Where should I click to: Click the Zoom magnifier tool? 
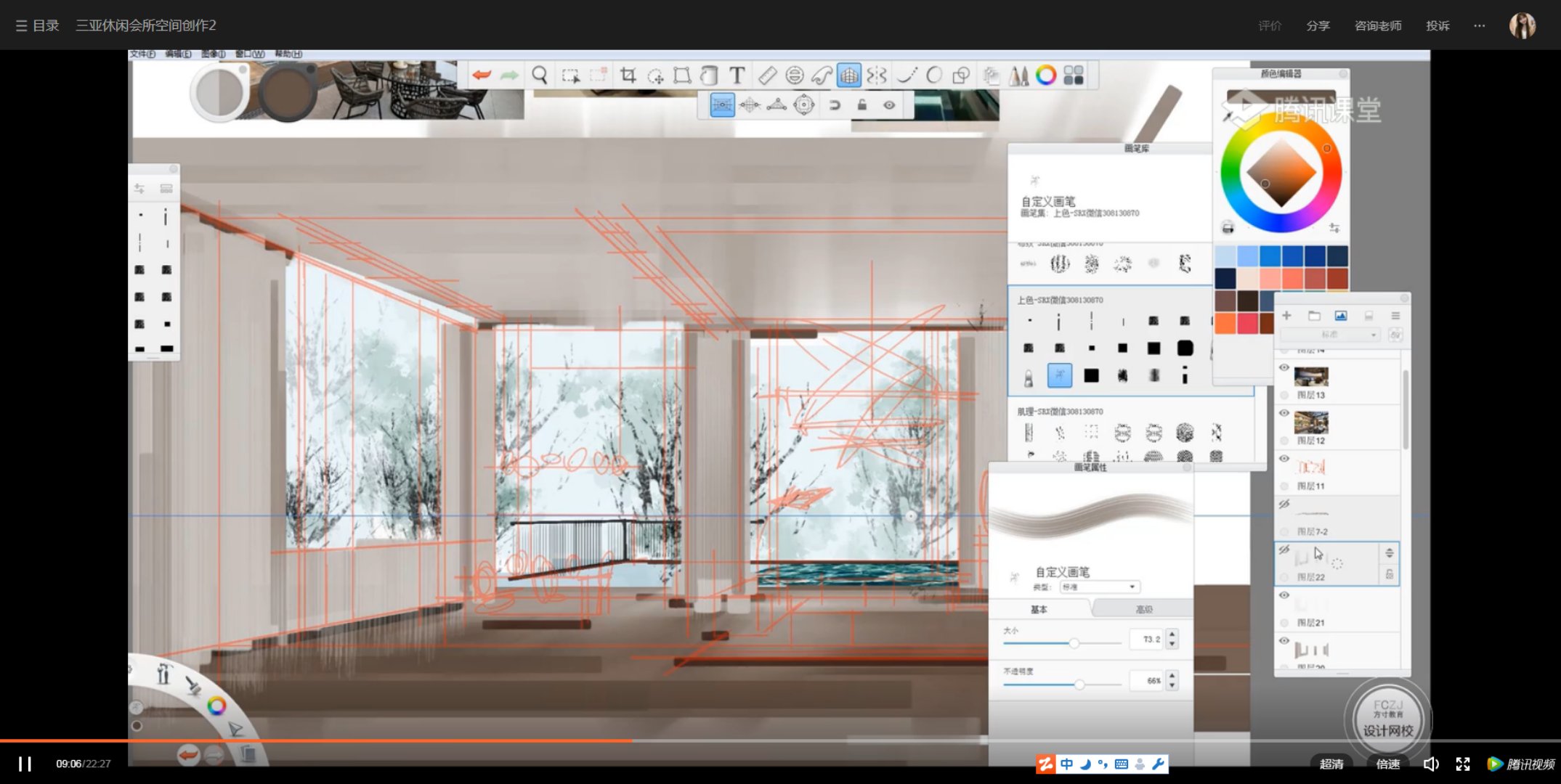point(539,75)
